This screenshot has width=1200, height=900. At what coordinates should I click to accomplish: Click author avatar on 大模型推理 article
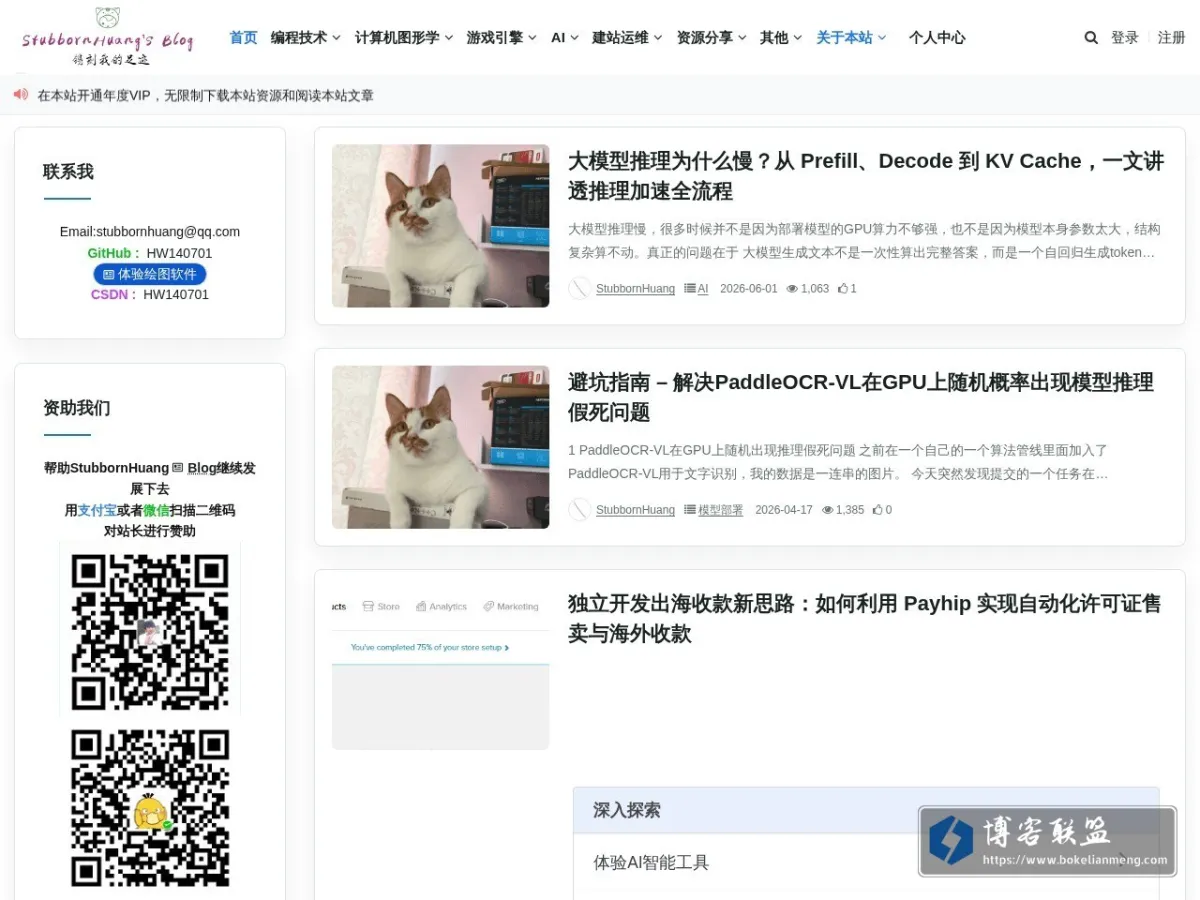click(x=580, y=289)
